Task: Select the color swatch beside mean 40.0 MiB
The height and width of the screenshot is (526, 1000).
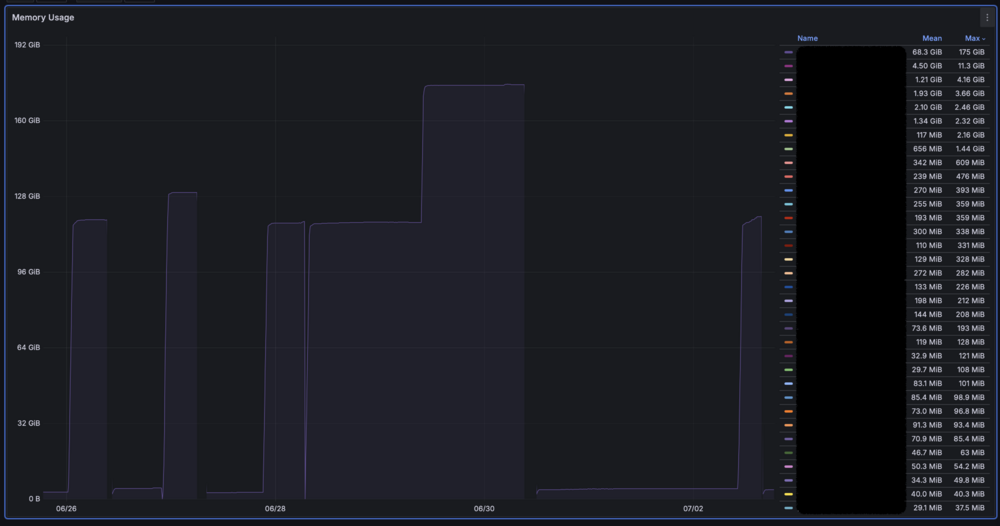Action: 789,494
